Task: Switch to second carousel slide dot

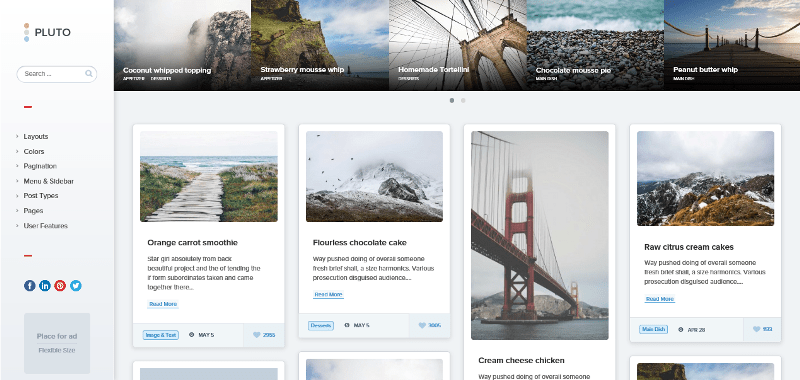Action: tap(463, 100)
